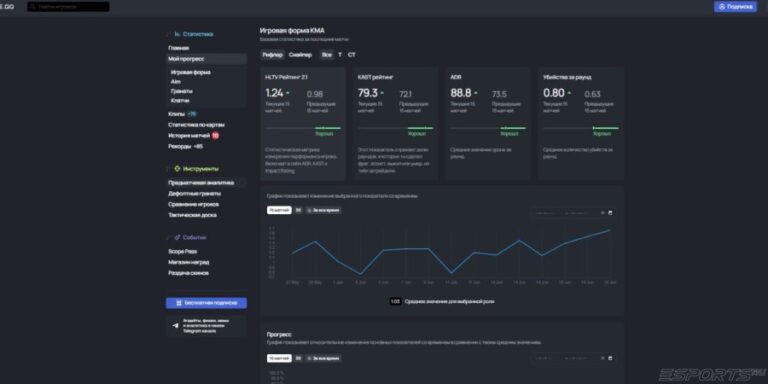Image resolution: width=768 pixels, height=384 pixels.
Task: Click the События section icon
Action: (177, 237)
